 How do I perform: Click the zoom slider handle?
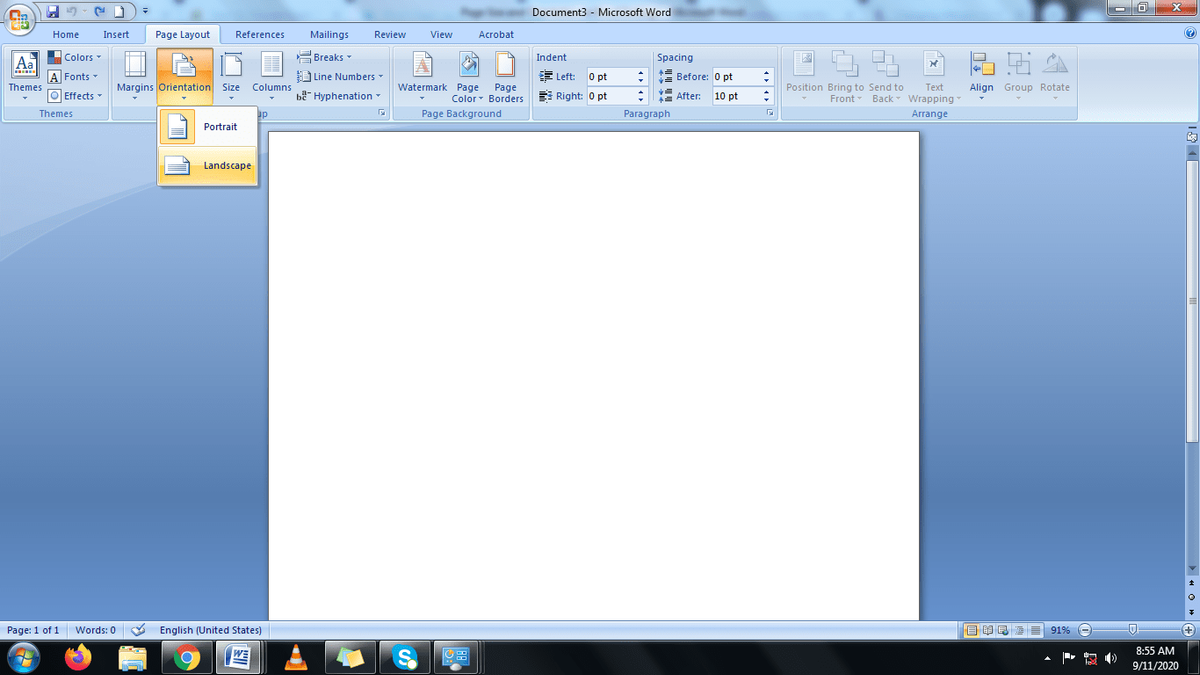(1132, 630)
